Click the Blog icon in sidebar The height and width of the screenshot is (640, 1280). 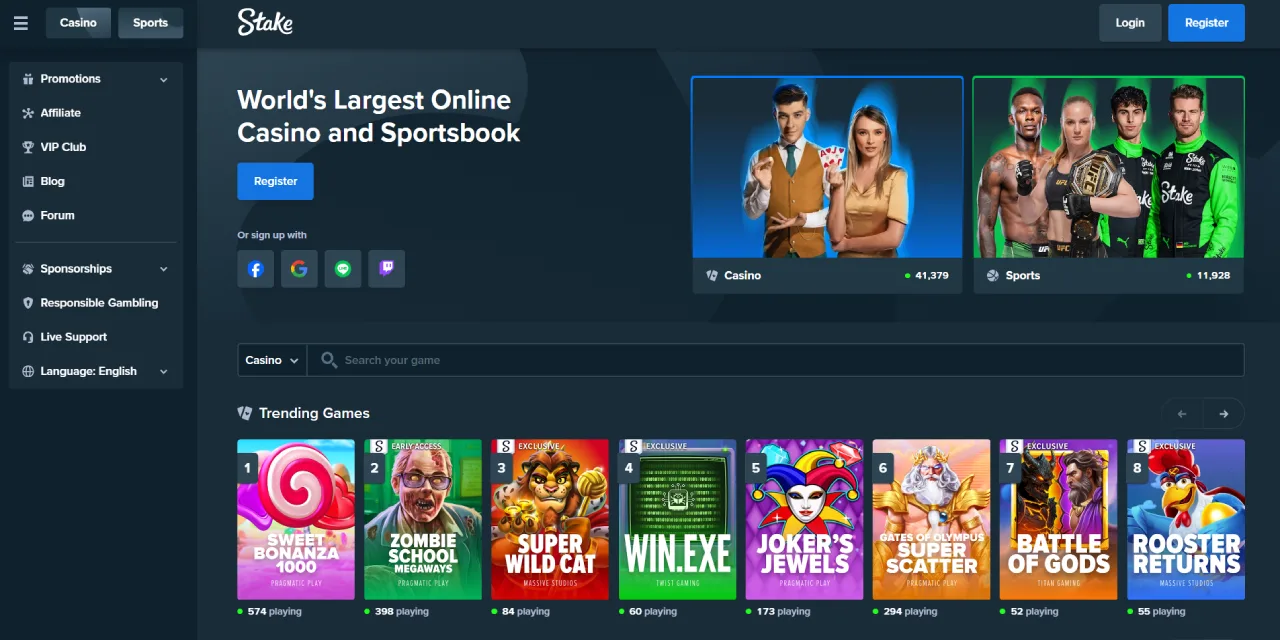click(x=28, y=181)
